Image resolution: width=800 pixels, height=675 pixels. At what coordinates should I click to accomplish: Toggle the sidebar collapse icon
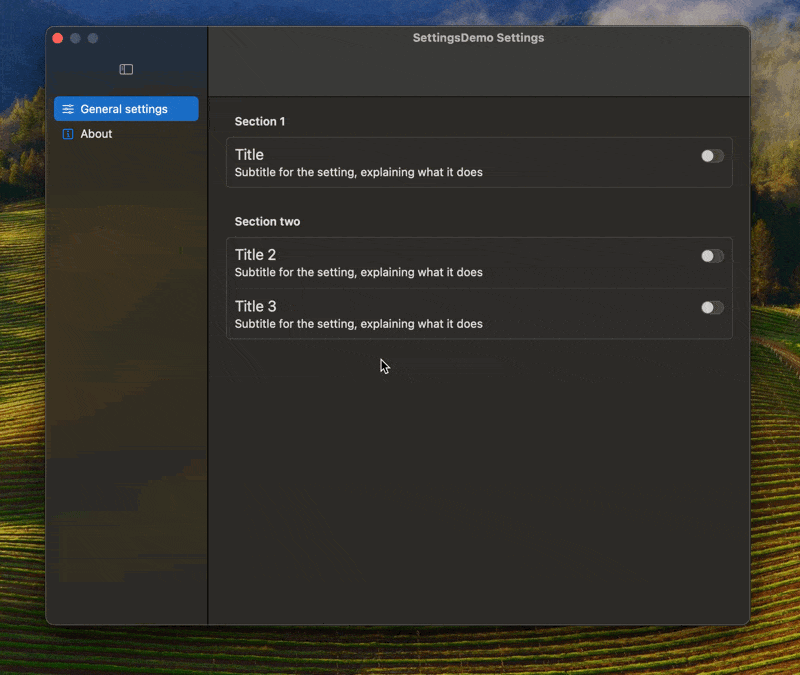pyautogui.click(x=126, y=69)
